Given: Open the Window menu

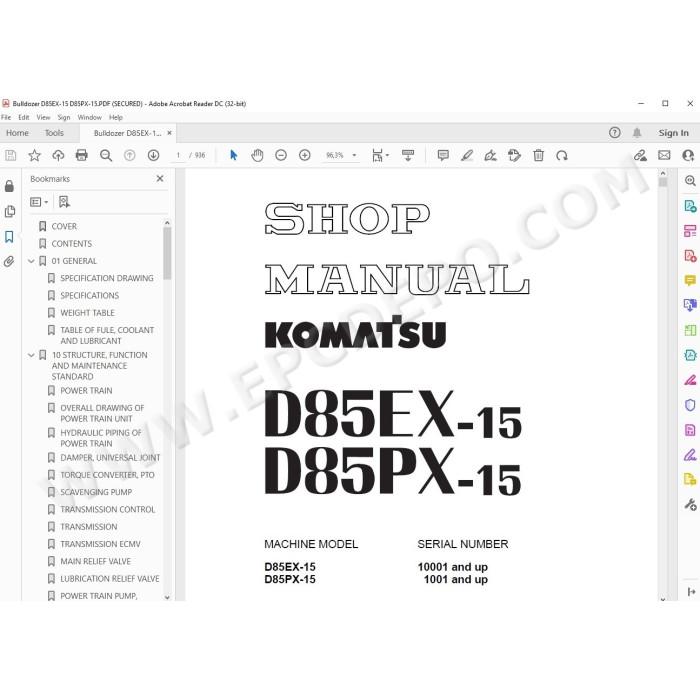Looking at the screenshot, I should [x=90, y=117].
